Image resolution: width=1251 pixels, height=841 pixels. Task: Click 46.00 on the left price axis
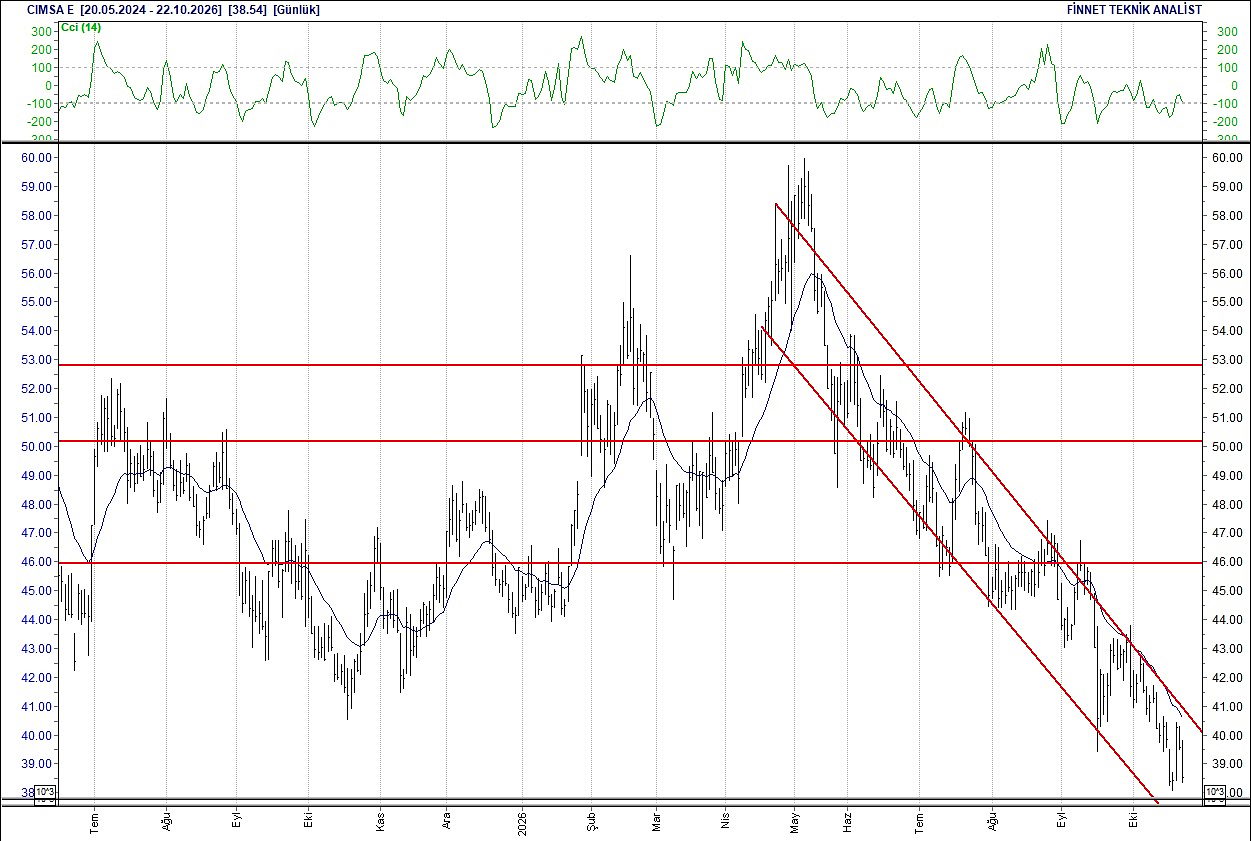tap(35, 562)
